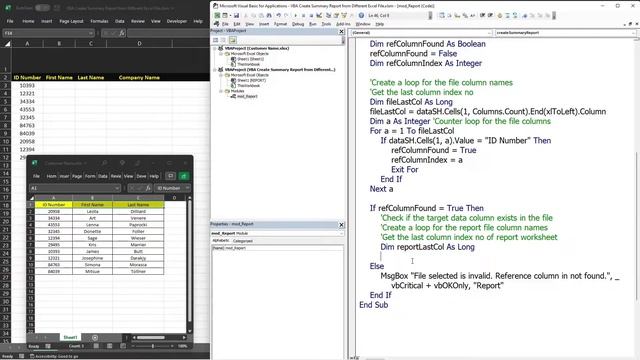Screen dimensions: 640x360
Task: Expand the formula bar in small Excel window
Action: (187, 188)
